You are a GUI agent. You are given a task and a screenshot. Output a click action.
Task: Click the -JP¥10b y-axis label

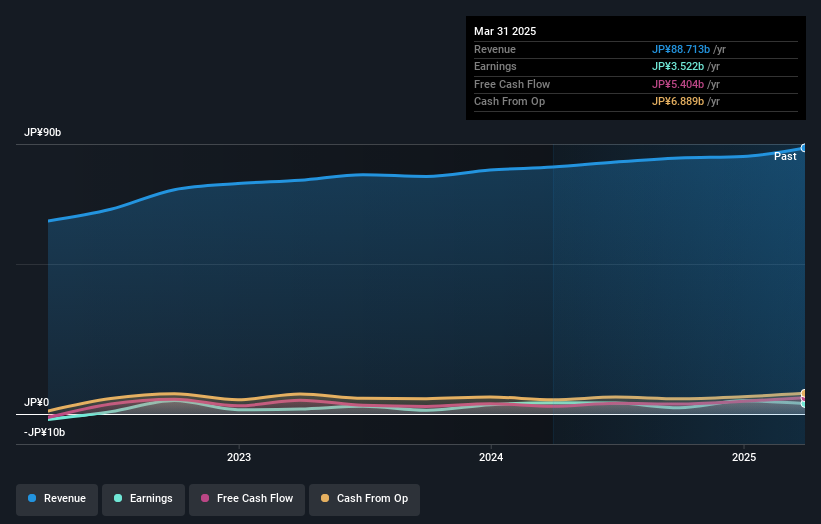tap(45, 432)
